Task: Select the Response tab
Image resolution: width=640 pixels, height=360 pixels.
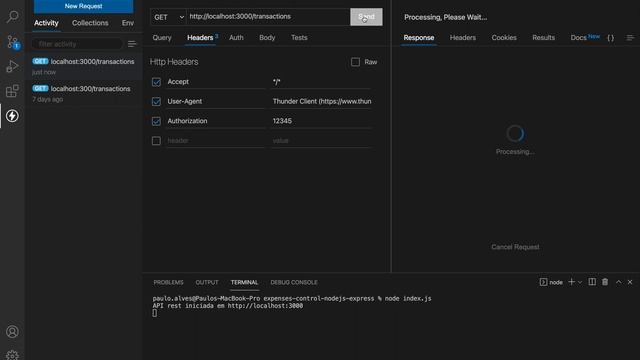Action: coord(419,38)
